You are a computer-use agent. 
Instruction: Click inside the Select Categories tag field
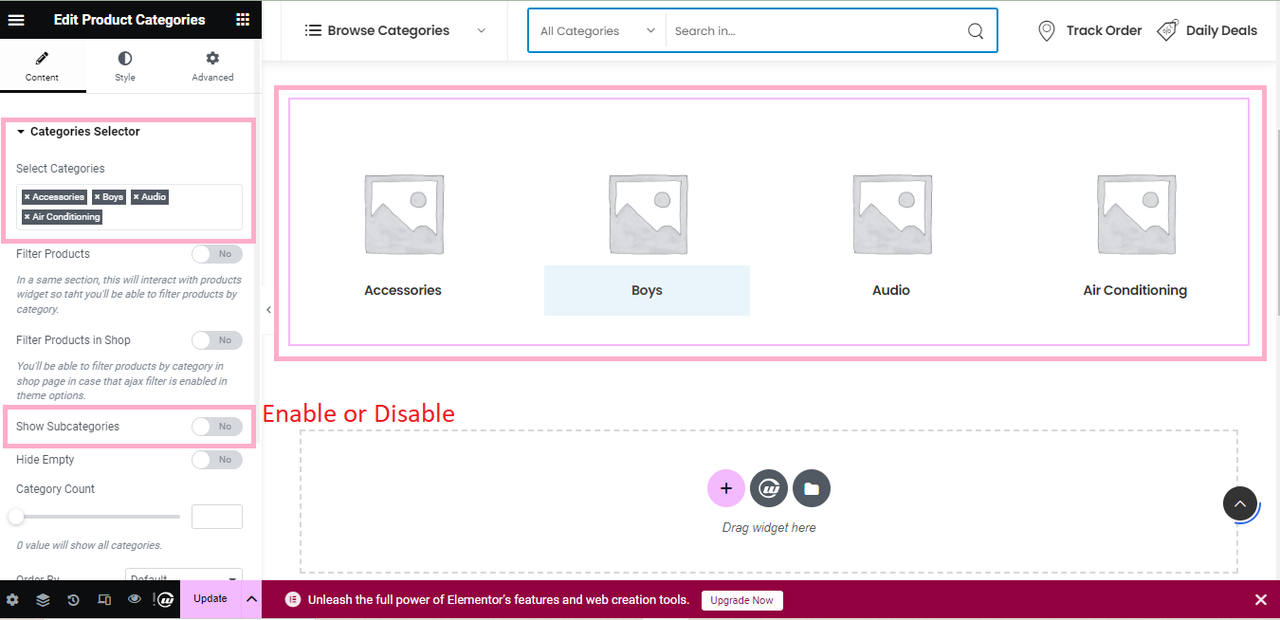[130, 207]
